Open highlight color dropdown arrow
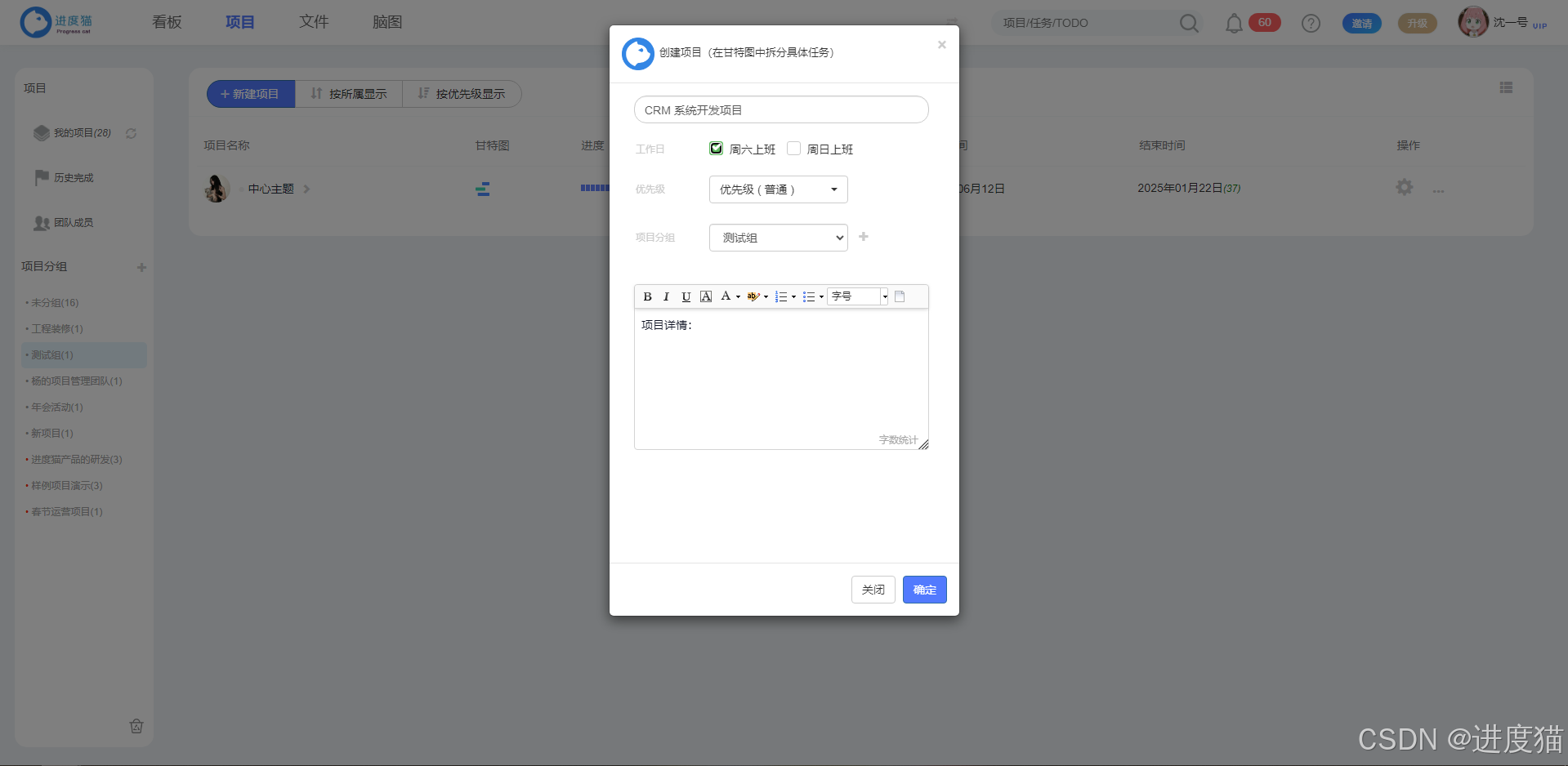Image resolution: width=1568 pixels, height=766 pixels. point(766,296)
